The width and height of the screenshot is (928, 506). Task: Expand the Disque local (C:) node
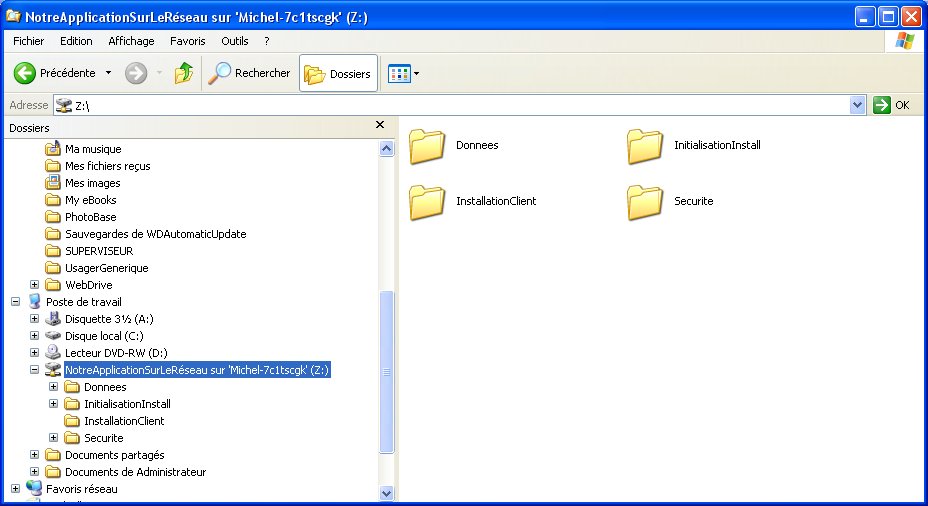[x=34, y=336]
